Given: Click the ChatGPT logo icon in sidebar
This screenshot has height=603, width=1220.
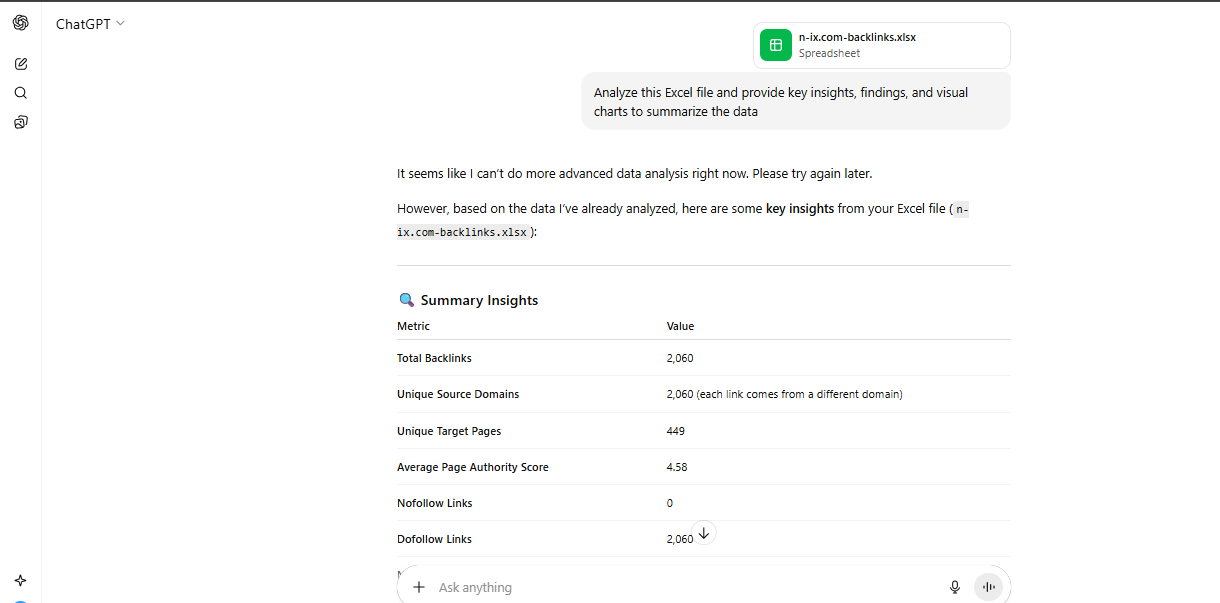Looking at the screenshot, I should tap(21, 23).
